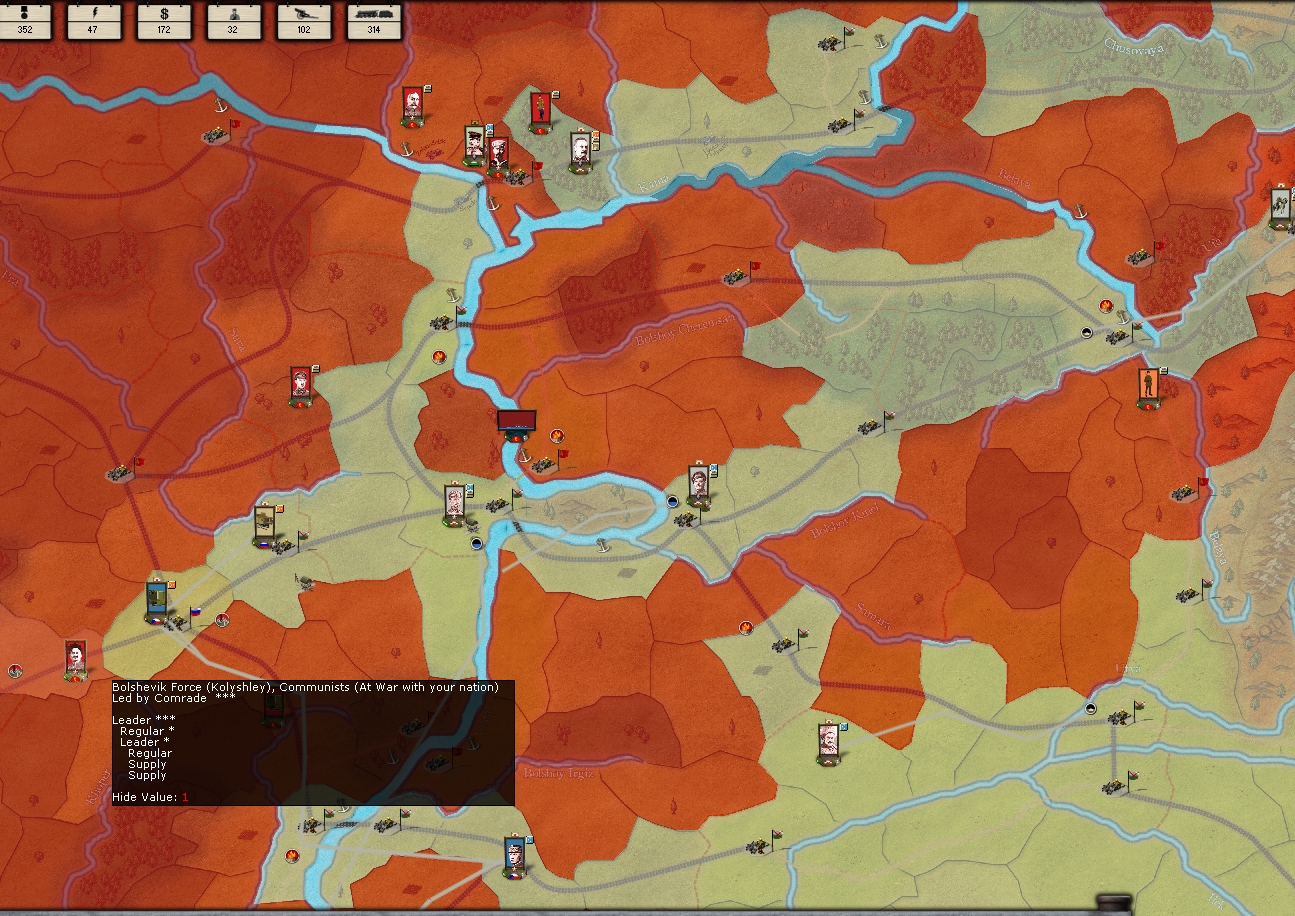
Task: Select the unit cut off at the right edge
Action: pos(1282,205)
